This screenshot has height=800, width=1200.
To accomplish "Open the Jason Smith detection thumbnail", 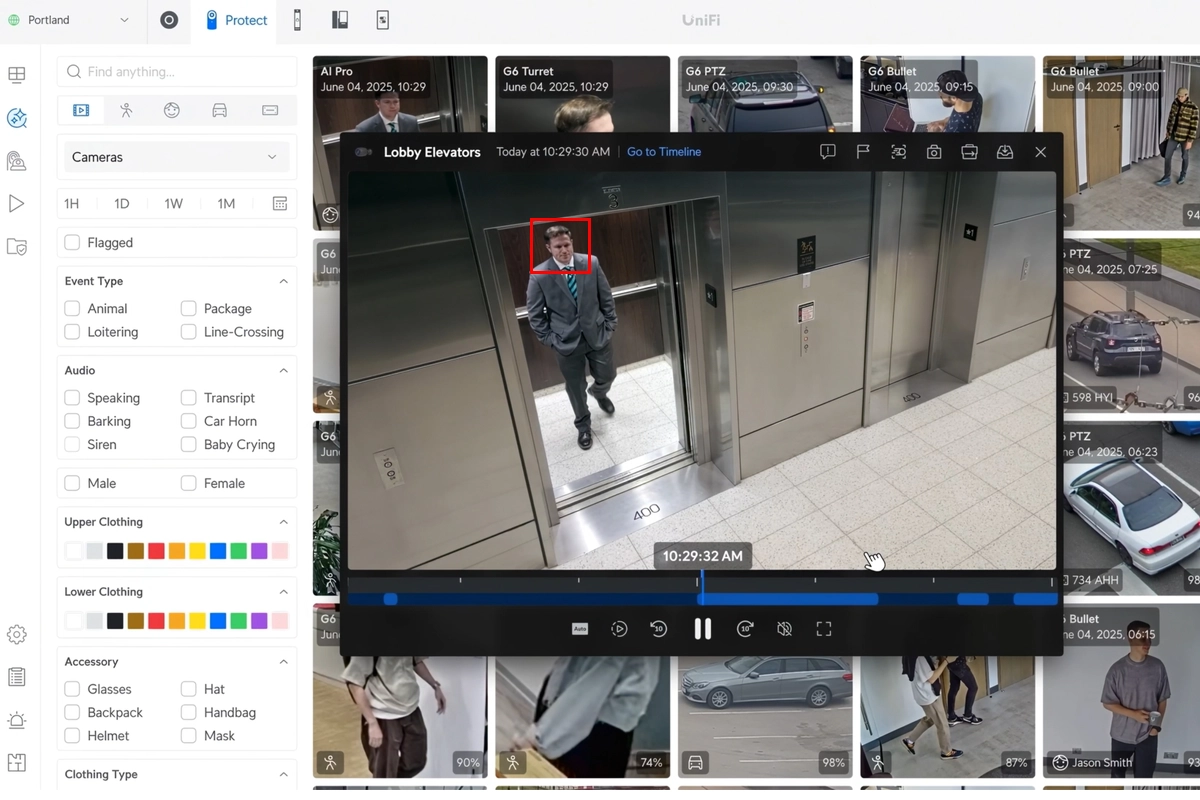I will pos(1120,690).
